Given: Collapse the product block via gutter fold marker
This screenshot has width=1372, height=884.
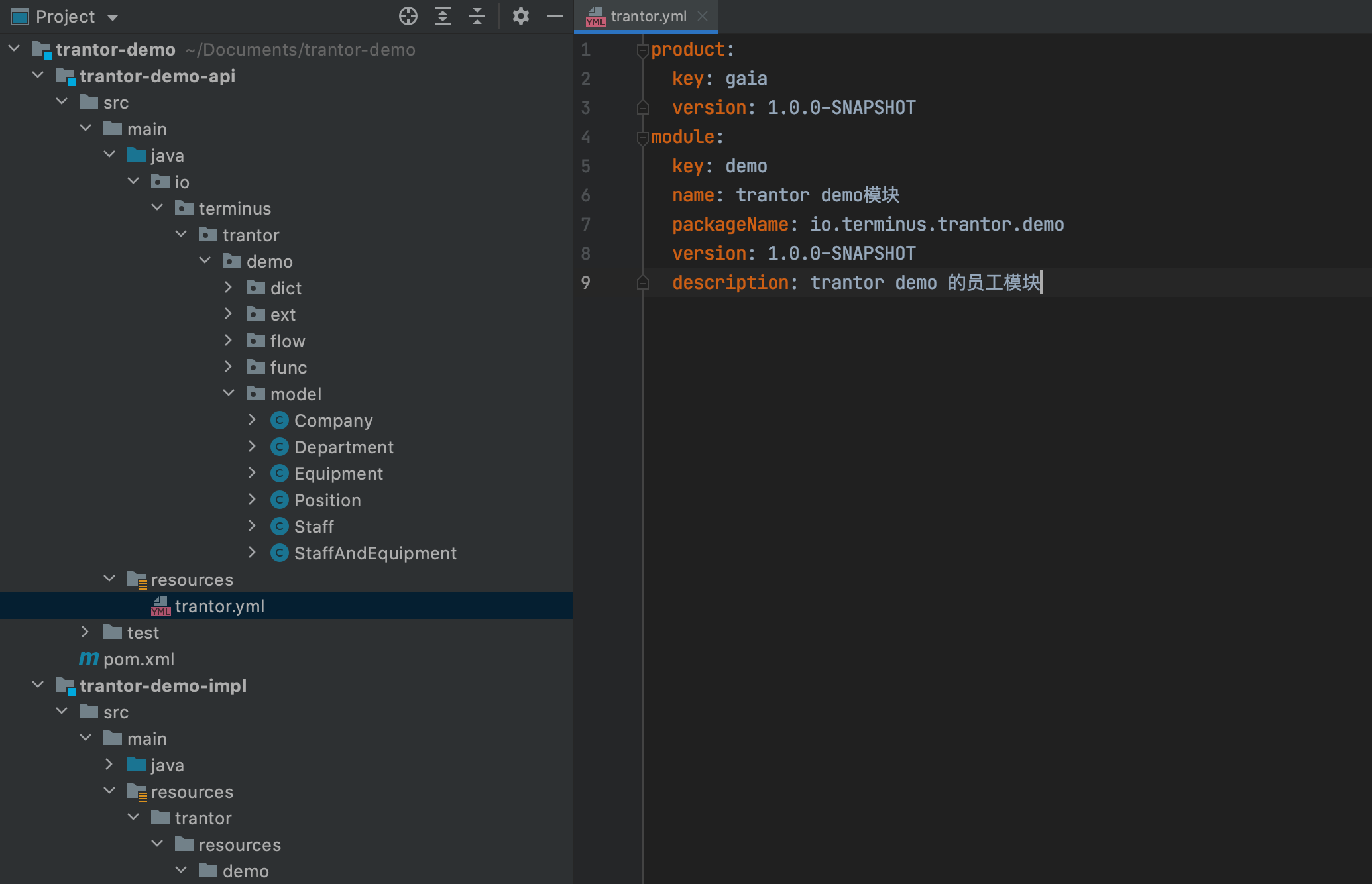Looking at the screenshot, I should point(641,49).
